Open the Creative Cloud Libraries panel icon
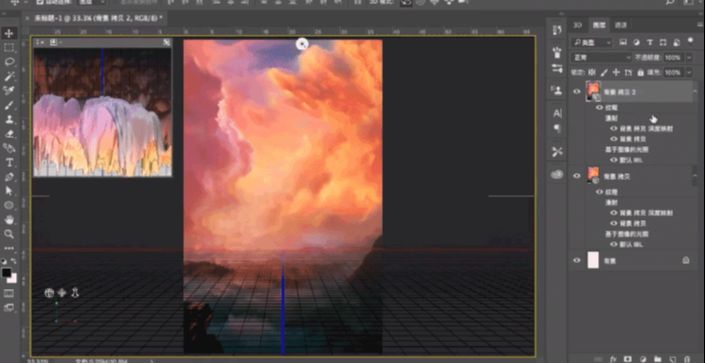Viewport: 705px width, 363px height. point(558,175)
